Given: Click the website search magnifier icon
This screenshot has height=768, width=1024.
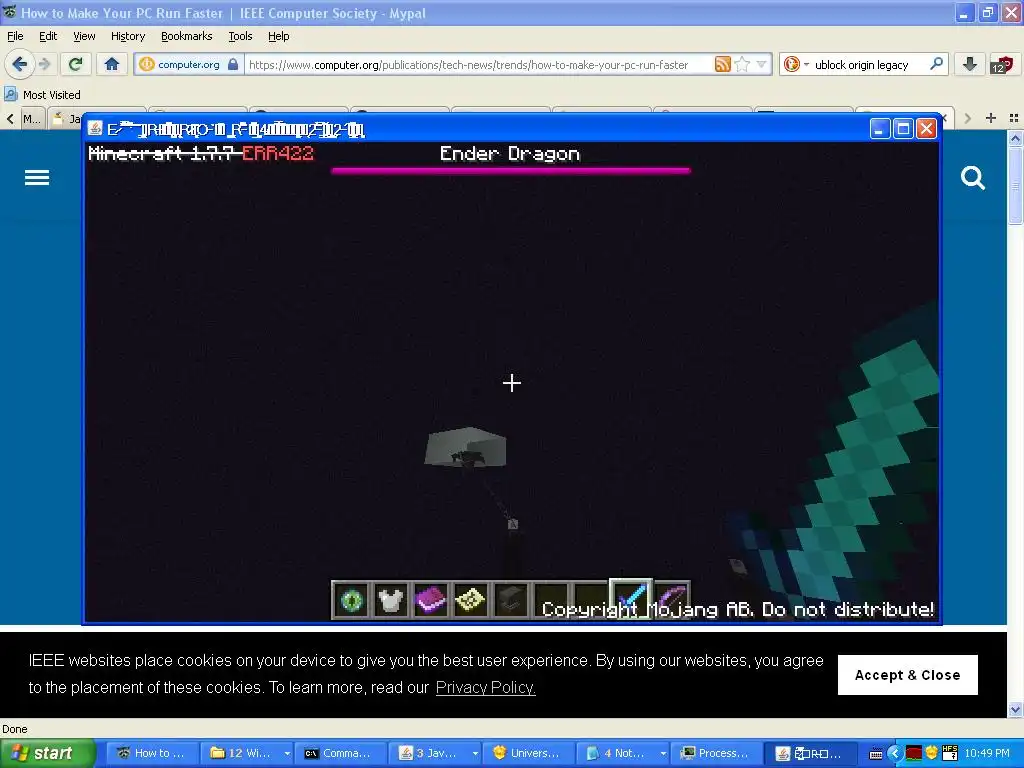Looking at the screenshot, I should pos(972,178).
